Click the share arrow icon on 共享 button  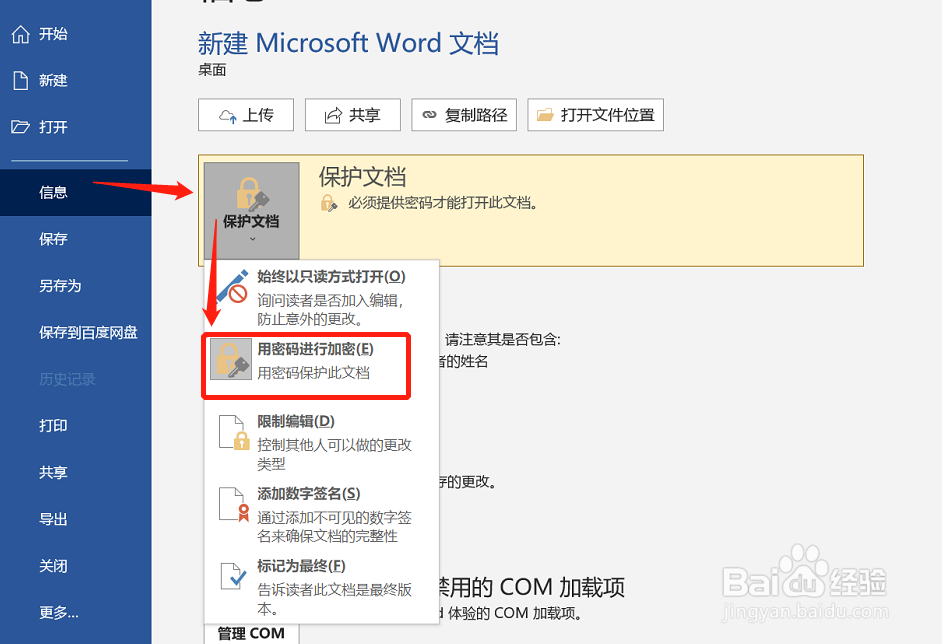click(x=333, y=115)
